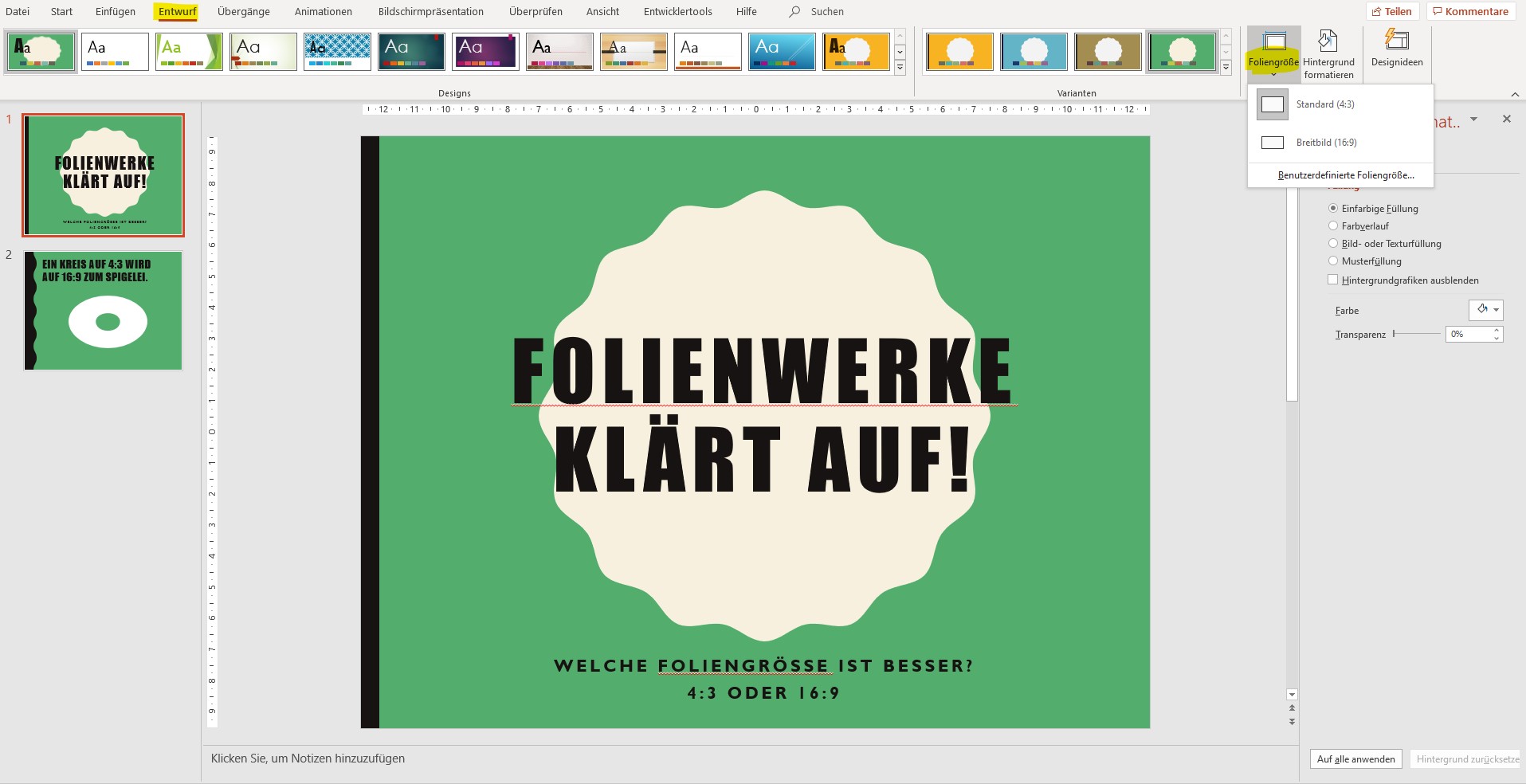Apply the dark teal design theme
The height and width of the screenshot is (784, 1526).
coord(411,52)
